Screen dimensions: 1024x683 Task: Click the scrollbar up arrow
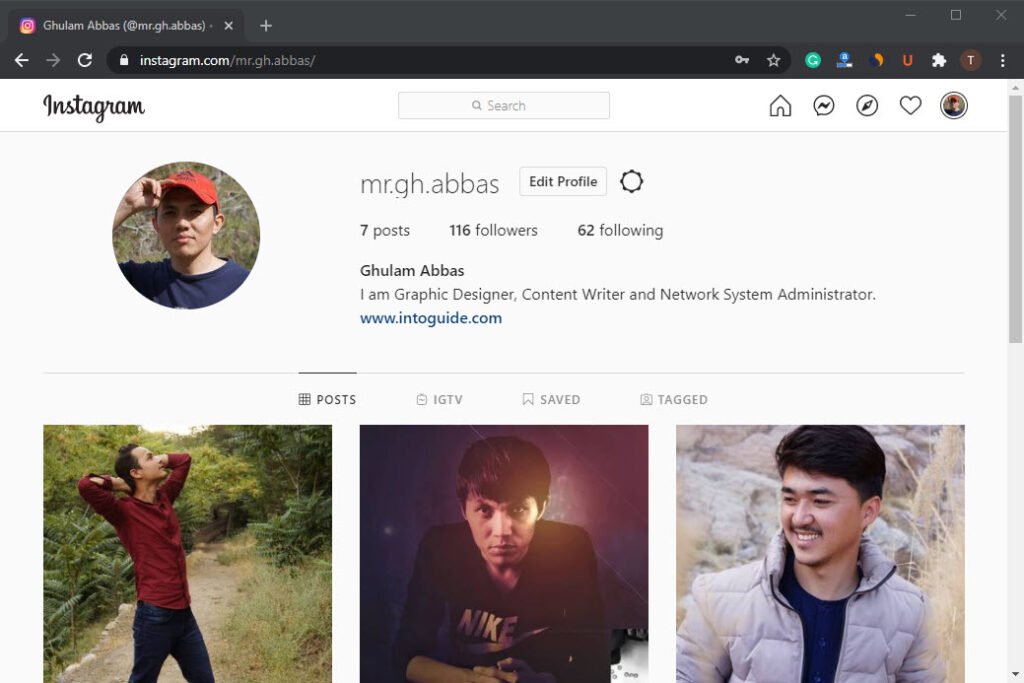[1016, 87]
